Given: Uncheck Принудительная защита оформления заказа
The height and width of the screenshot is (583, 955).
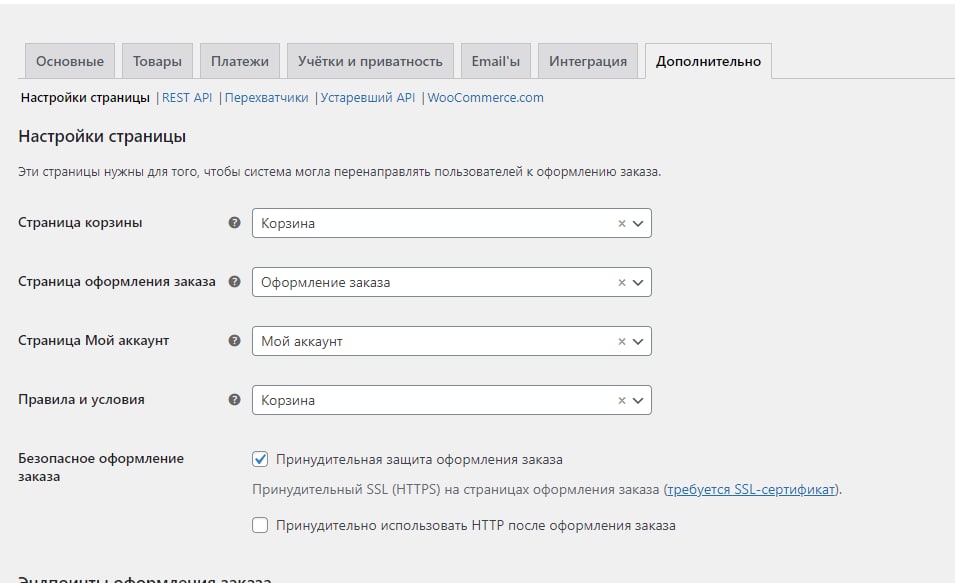Looking at the screenshot, I should 260,460.
